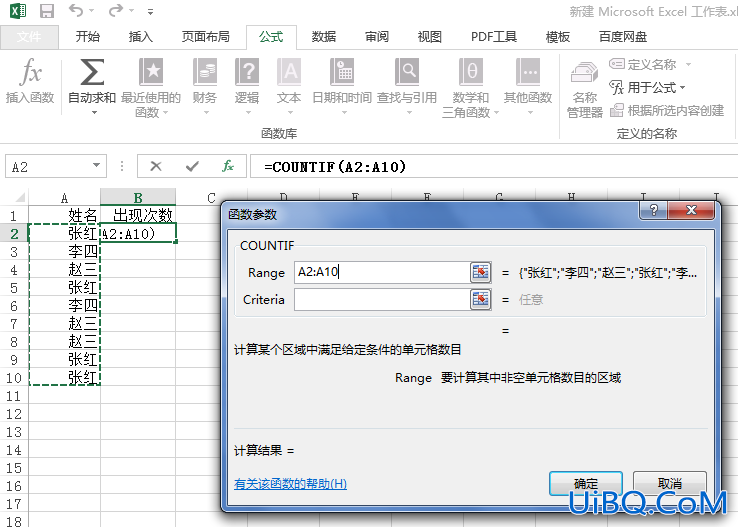Expand the Undo history dropdown arrow
This screenshot has height=527, width=738.
[91, 10]
